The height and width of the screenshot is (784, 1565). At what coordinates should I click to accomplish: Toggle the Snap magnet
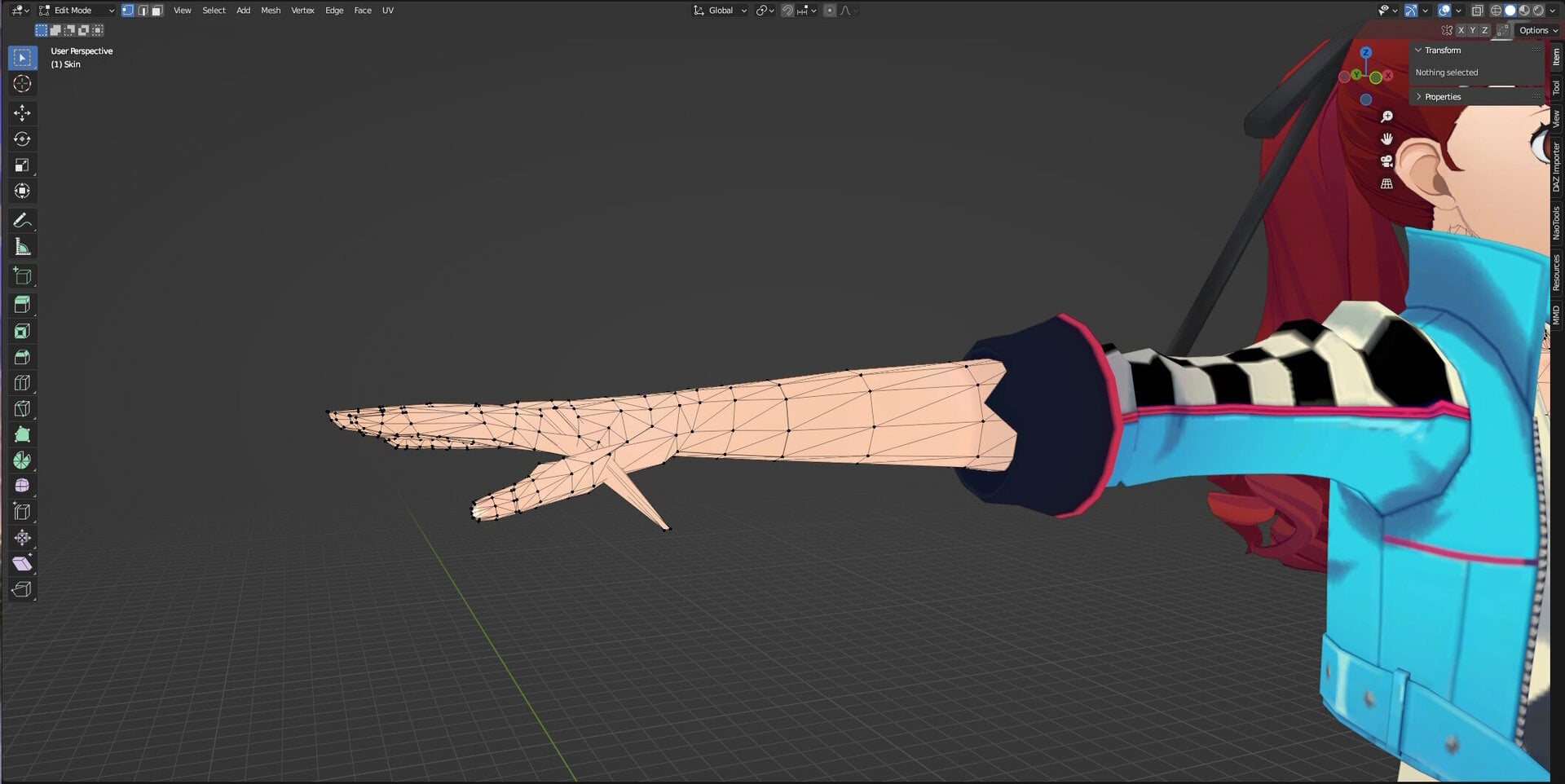[787, 11]
